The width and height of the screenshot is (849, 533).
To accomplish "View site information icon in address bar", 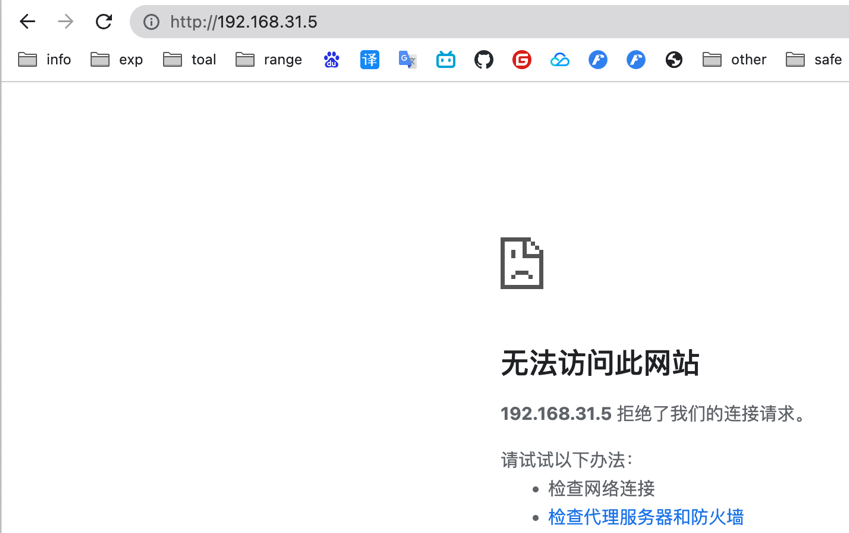I will [x=151, y=22].
